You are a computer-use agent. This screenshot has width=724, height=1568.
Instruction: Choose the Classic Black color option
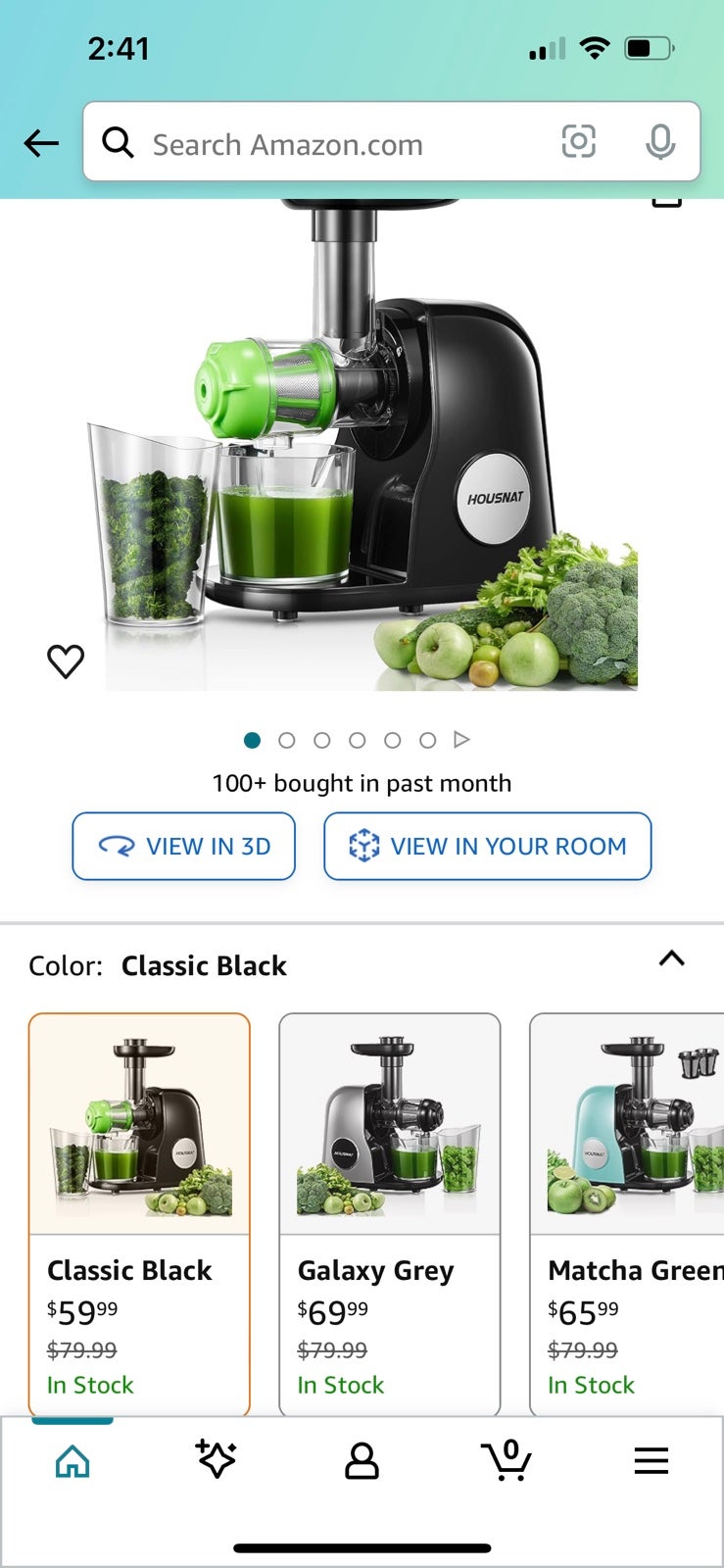coord(139,1214)
